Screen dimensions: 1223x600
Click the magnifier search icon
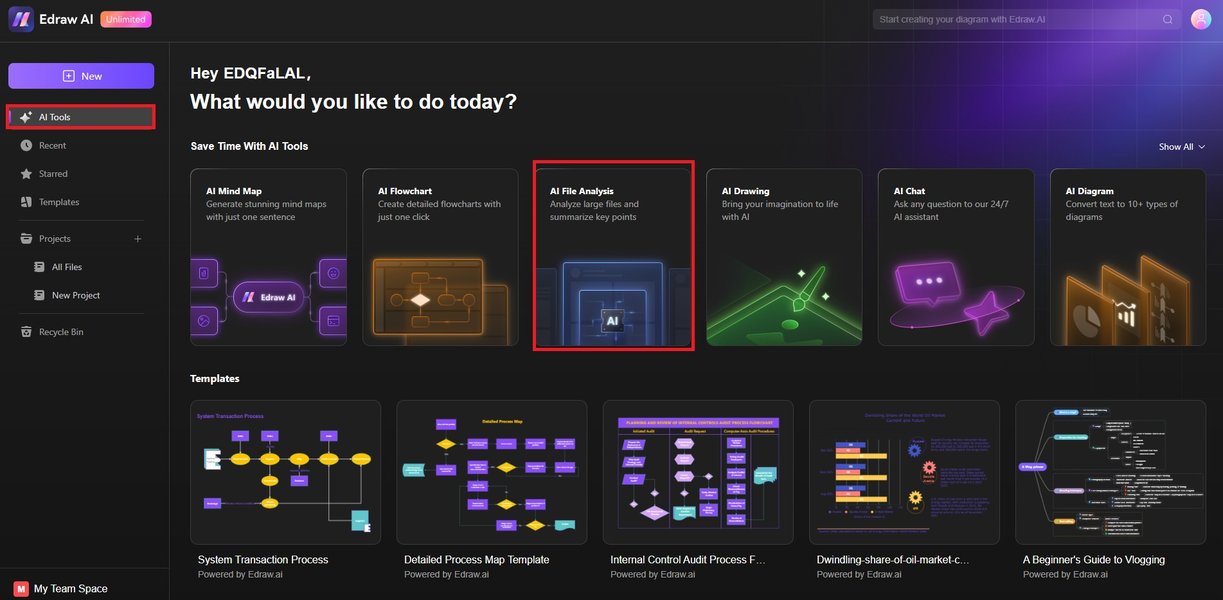click(1167, 19)
